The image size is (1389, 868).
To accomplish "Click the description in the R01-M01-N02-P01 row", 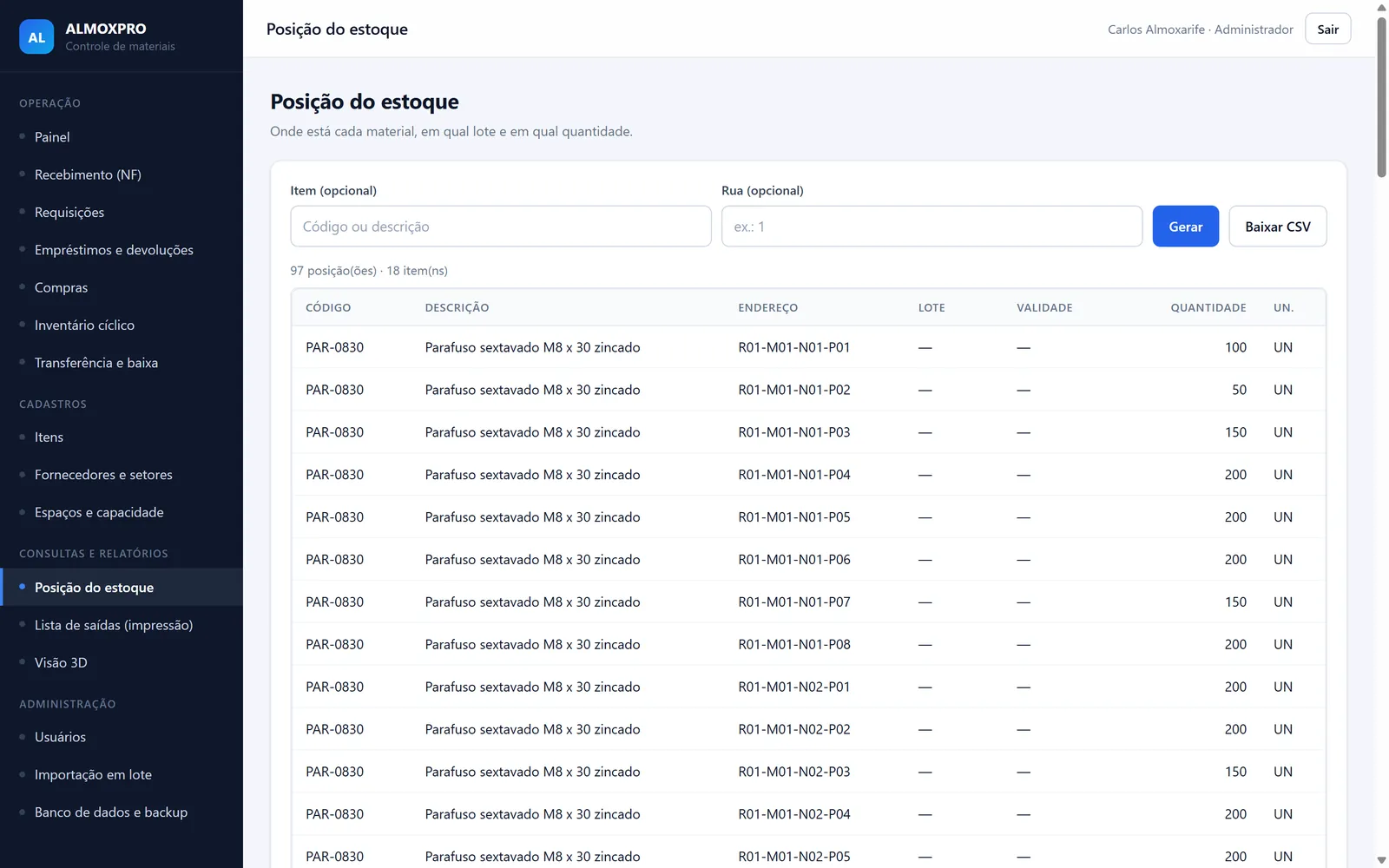I will point(532,687).
